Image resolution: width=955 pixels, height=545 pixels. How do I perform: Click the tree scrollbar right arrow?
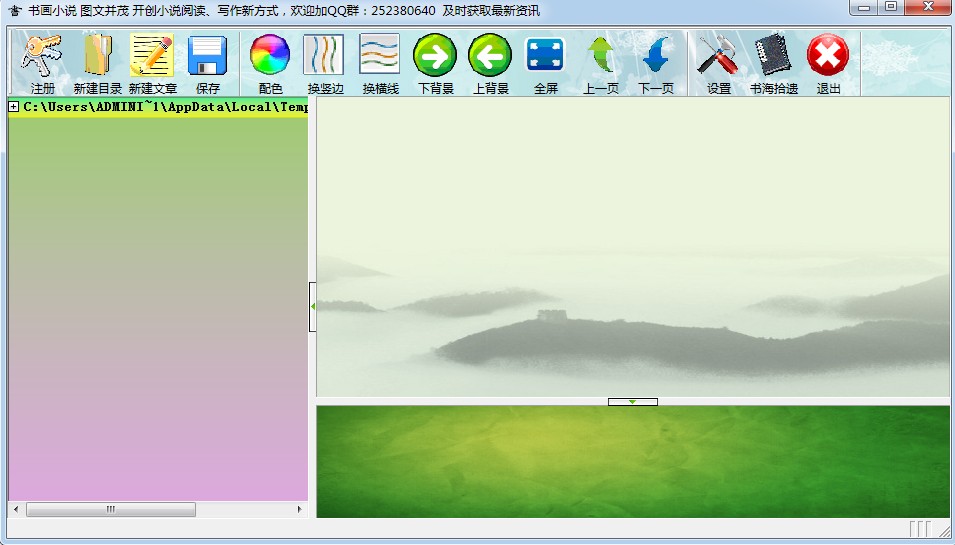[x=300, y=509]
